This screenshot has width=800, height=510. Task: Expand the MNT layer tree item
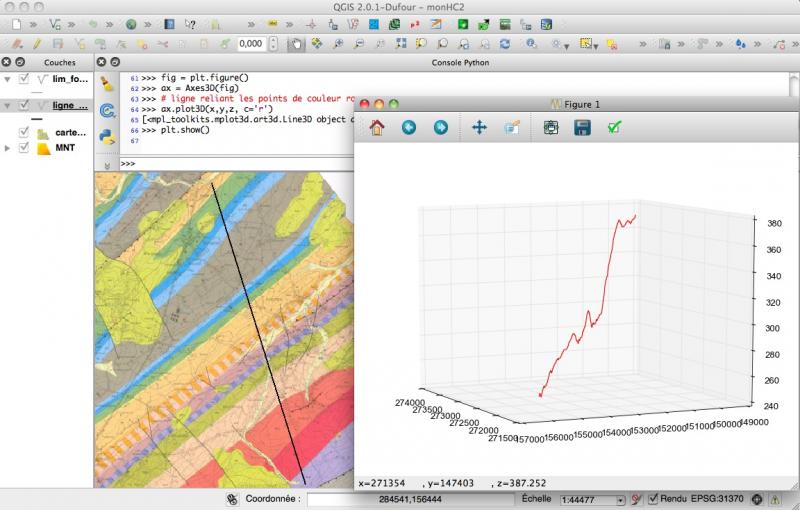click(x=8, y=148)
